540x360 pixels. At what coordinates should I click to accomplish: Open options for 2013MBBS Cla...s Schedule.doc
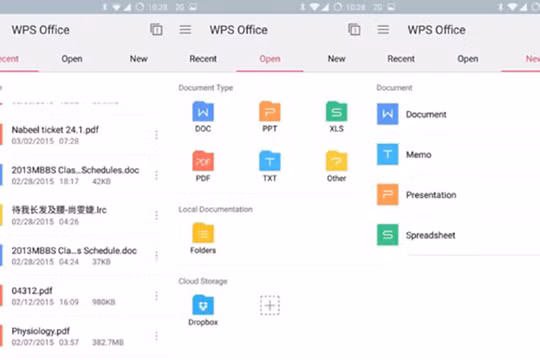[156, 256]
